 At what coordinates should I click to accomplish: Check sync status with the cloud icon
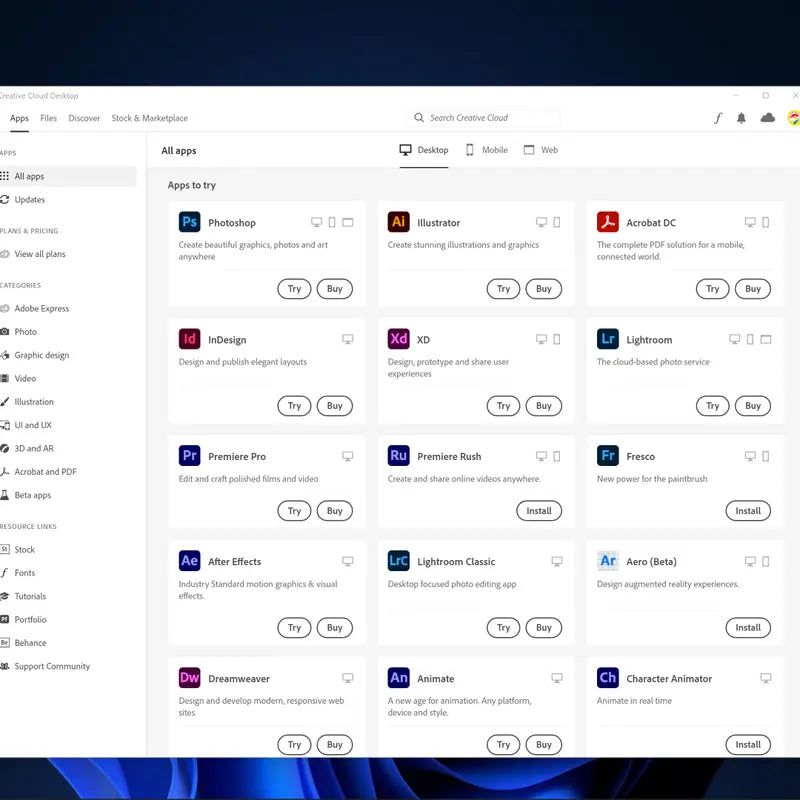[x=765, y=118]
